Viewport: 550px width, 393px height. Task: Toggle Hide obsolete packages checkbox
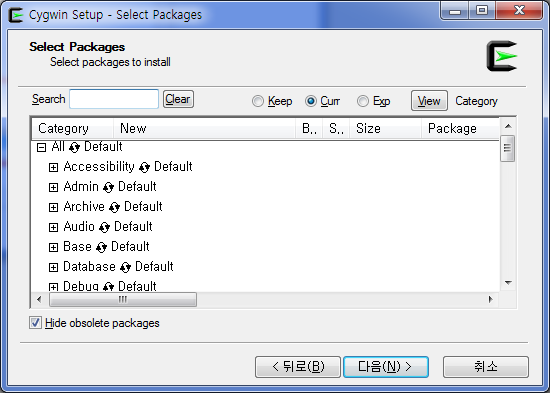pyautogui.click(x=35, y=323)
